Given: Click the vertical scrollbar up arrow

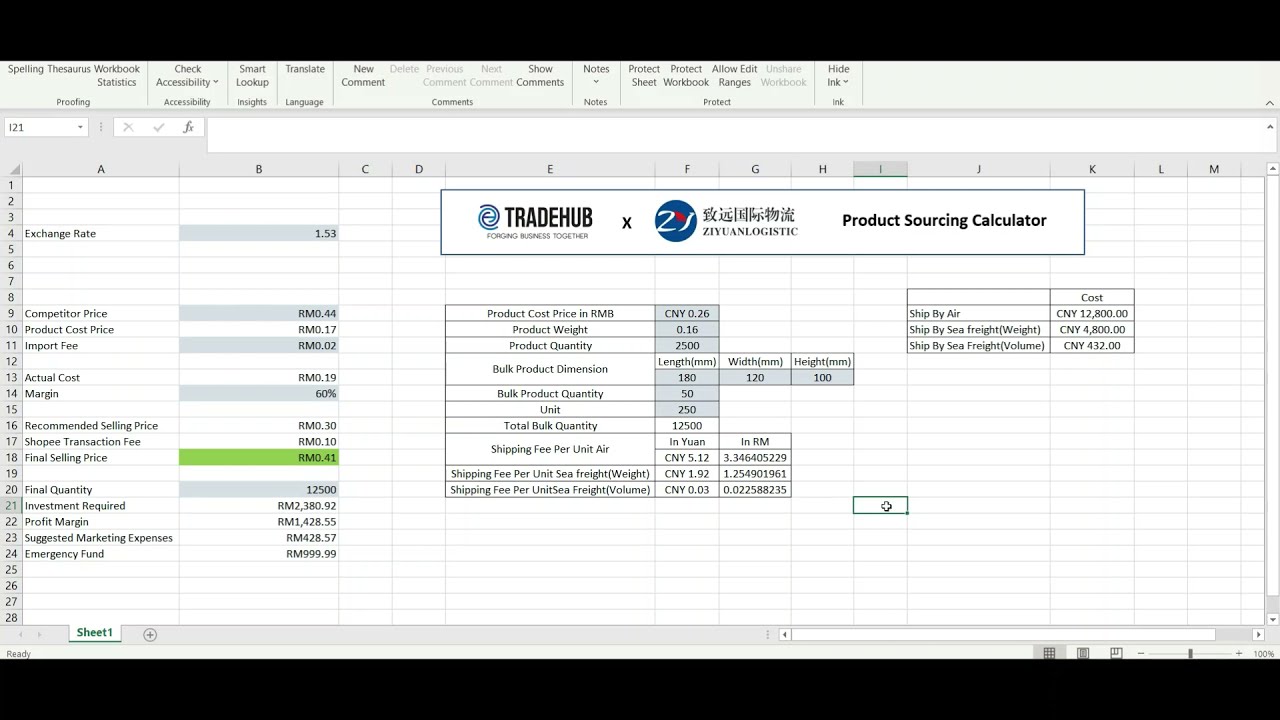Looking at the screenshot, I should click(x=1272, y=169).
